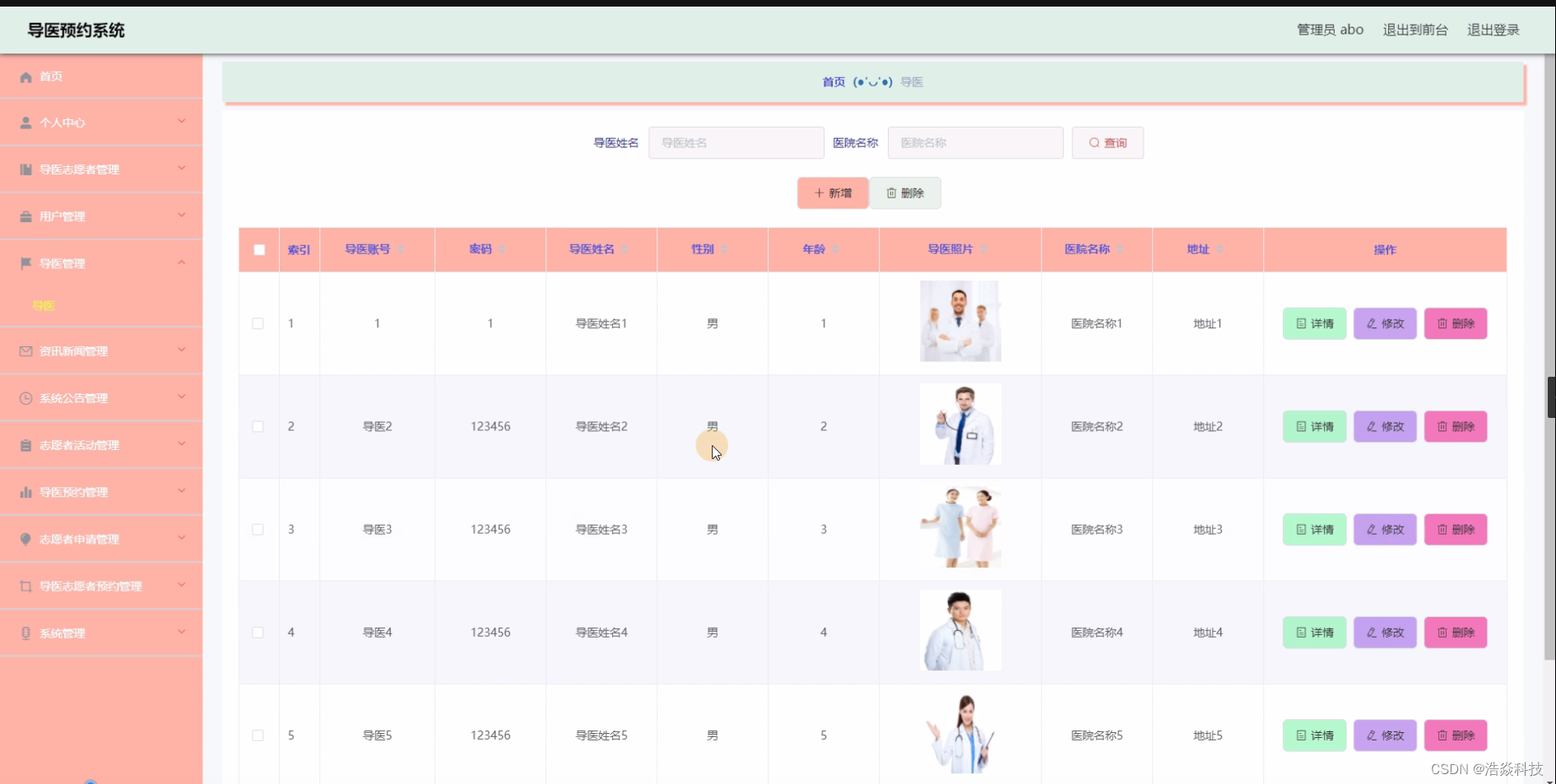Click the home icon beside 首页 in sidebar
The width and height of the screenshot is (1556, 784).
26,77
